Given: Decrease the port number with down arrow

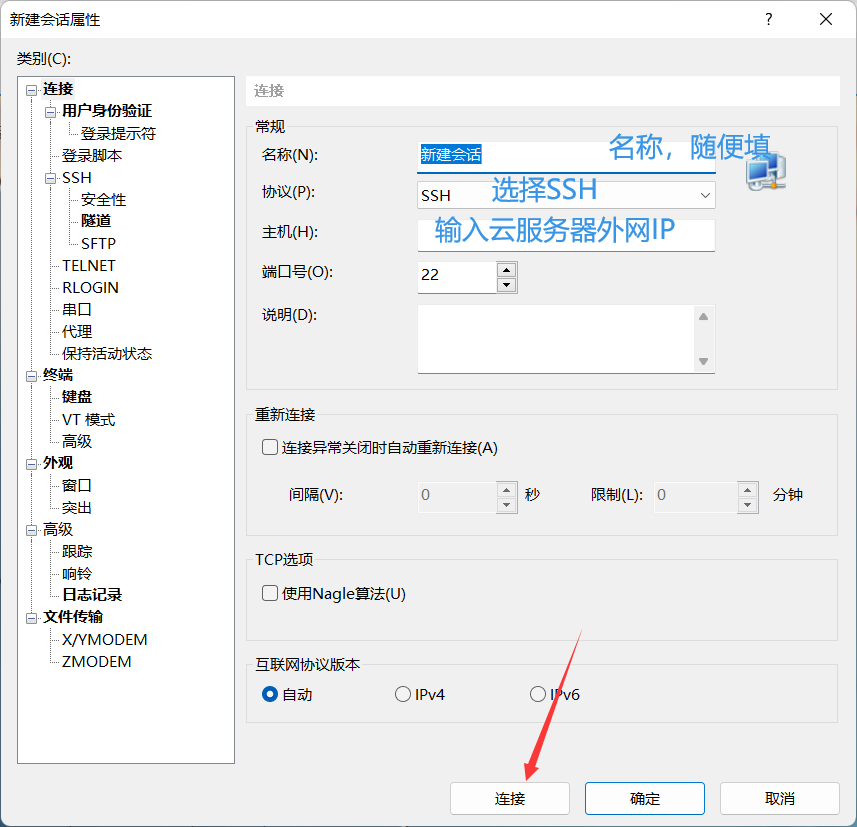Looking at the screenshot, I should [507, 285].
